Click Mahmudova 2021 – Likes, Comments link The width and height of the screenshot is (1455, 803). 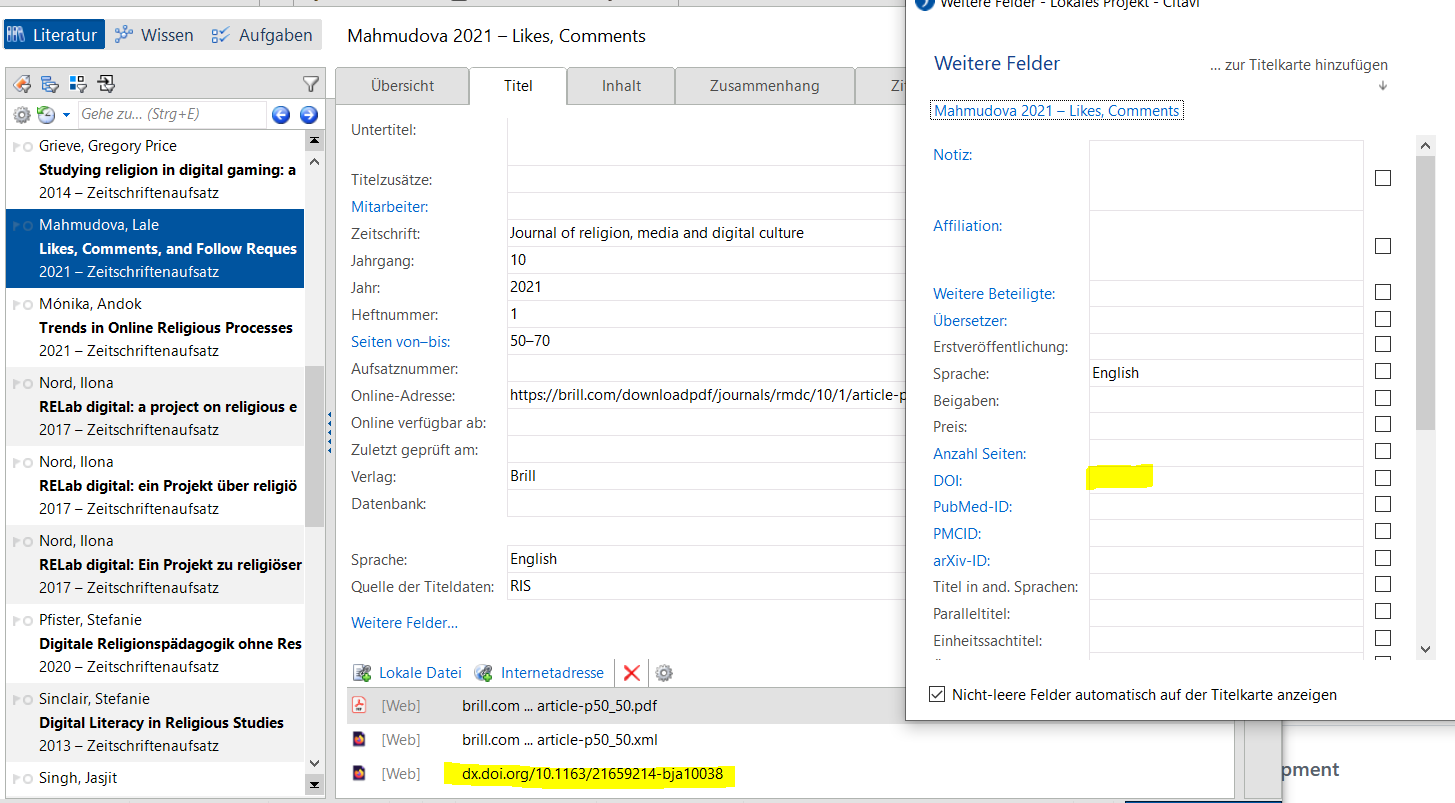click(x=1057, y=111)
